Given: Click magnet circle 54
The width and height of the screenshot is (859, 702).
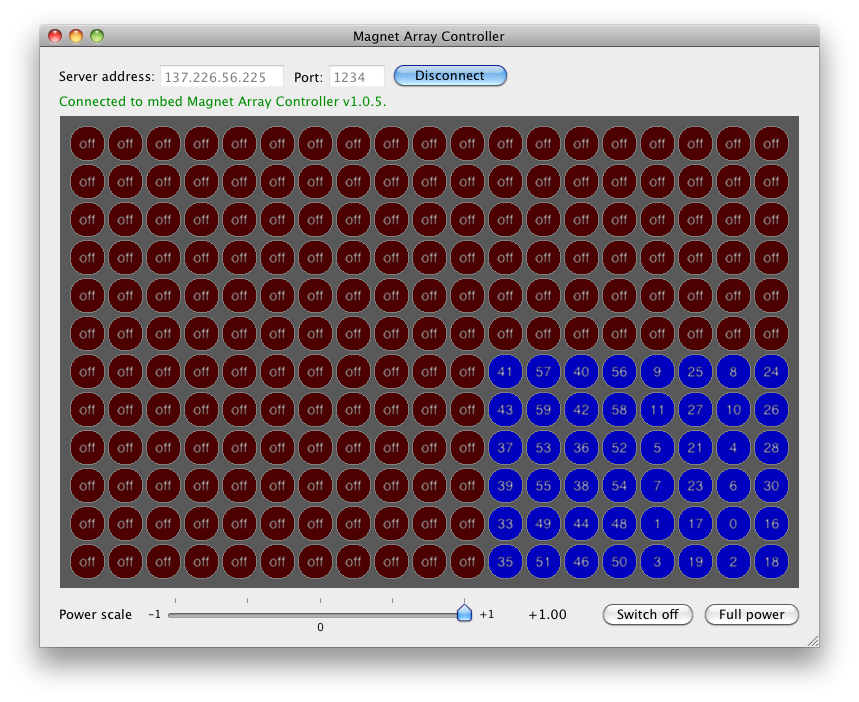Looking at the screenshot, I should 619,486.
